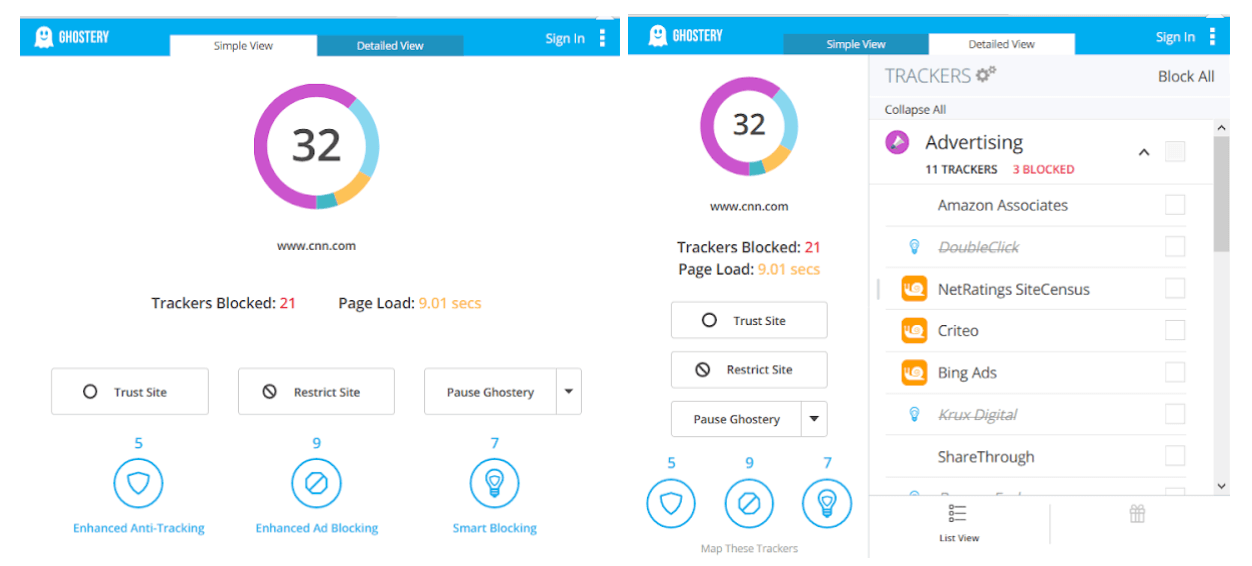Open Pause Ghostery dropdown arrow in Detailed View
The image size is (1252, 566).
point(815,419)
